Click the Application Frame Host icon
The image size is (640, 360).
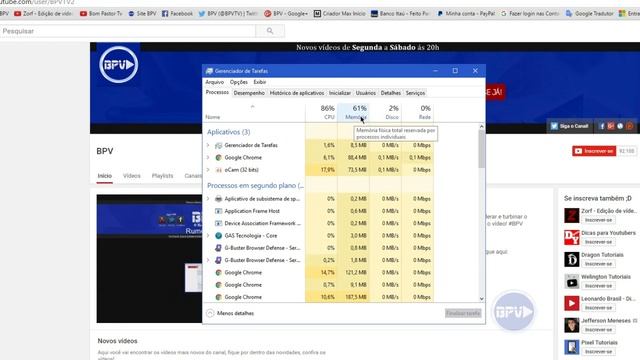[218, 211]
